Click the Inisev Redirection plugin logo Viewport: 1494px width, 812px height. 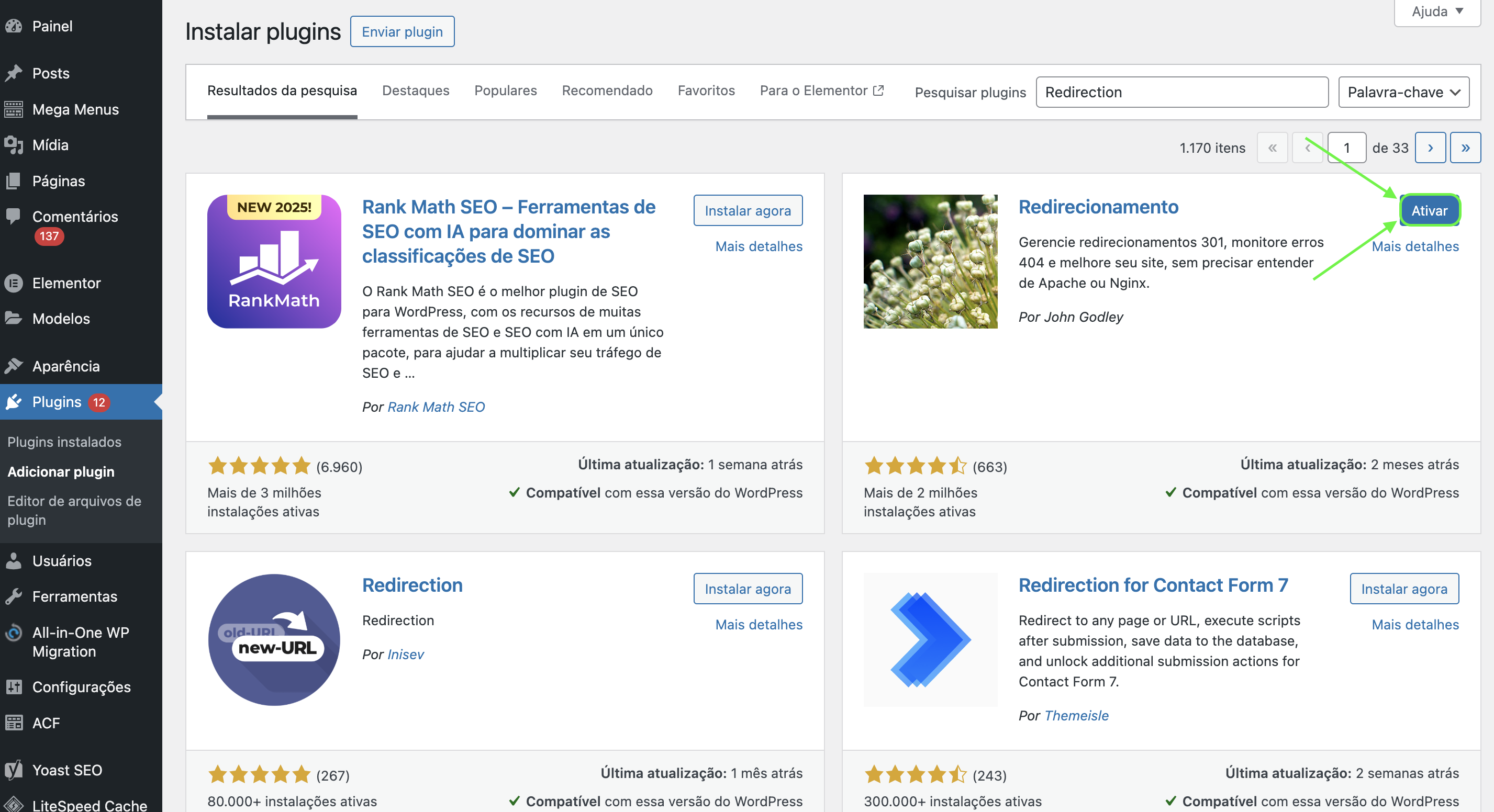pyautogui.click(x=274, y=640)
